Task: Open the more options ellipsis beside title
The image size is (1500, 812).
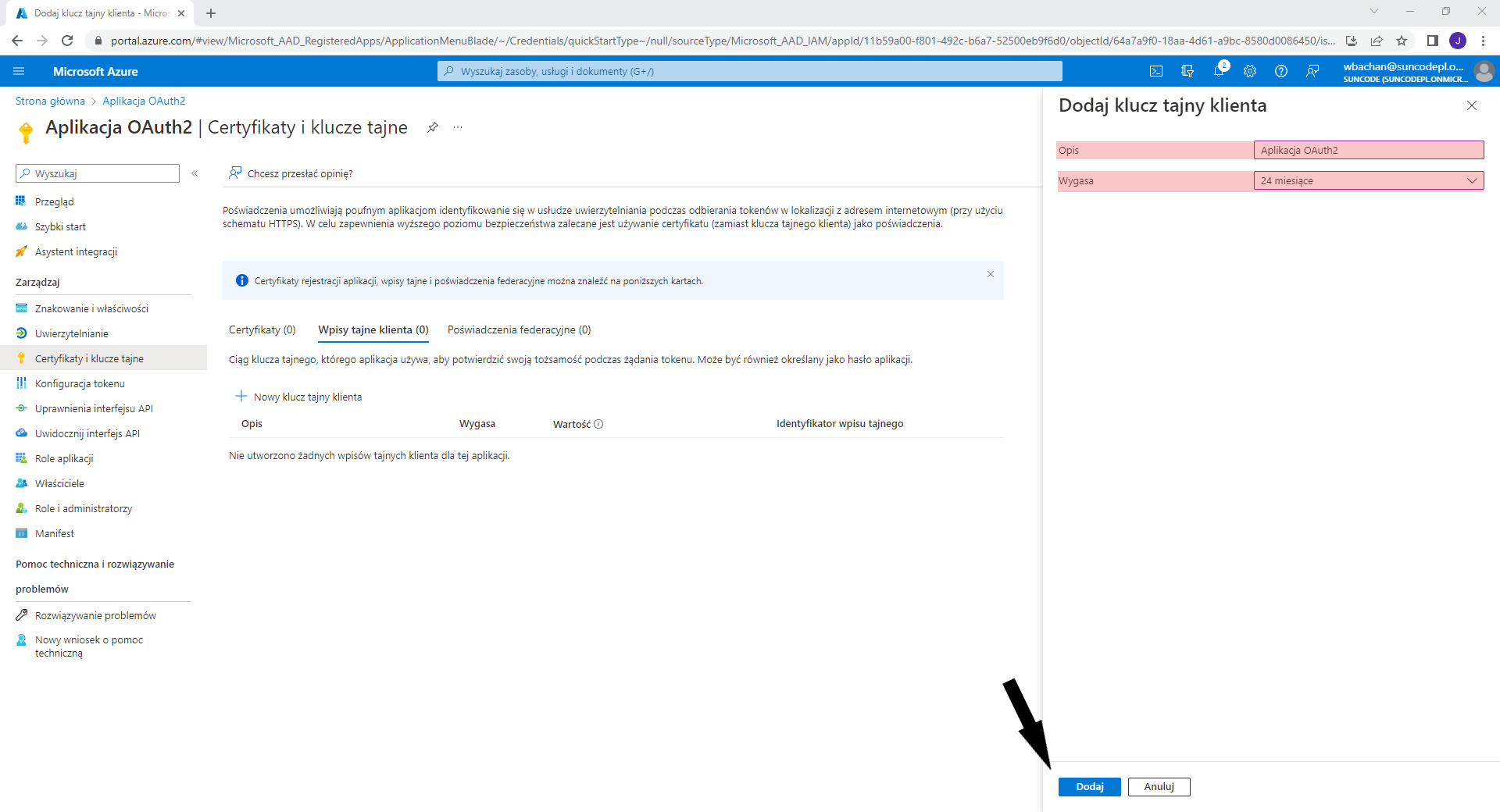Action: (x=458, y=127)
